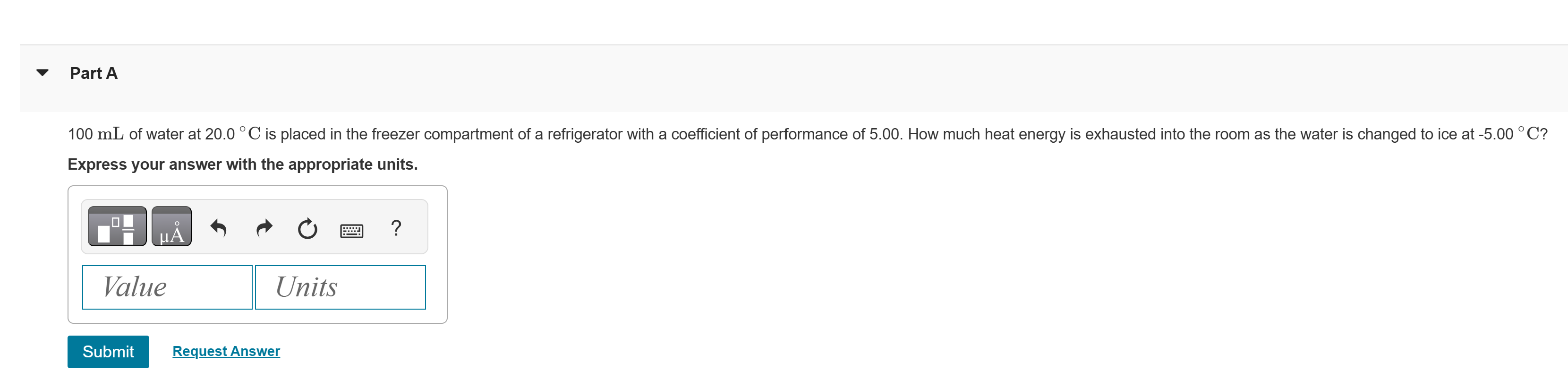Follow the Request Answer link

(226, 351)
